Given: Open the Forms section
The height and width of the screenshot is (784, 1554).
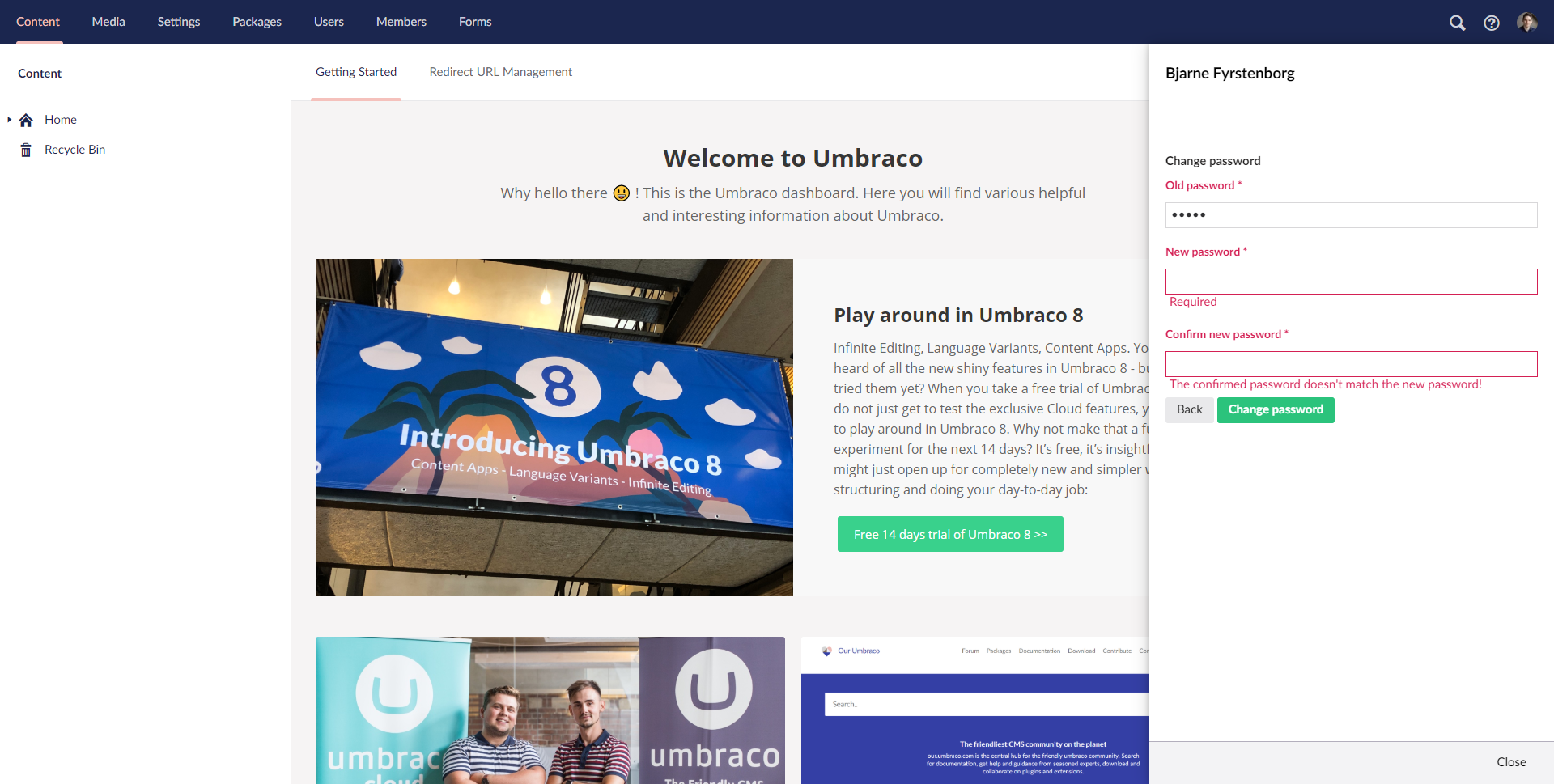Looking at the screenshot, I should pyautogui.click(x=475, y=22).
